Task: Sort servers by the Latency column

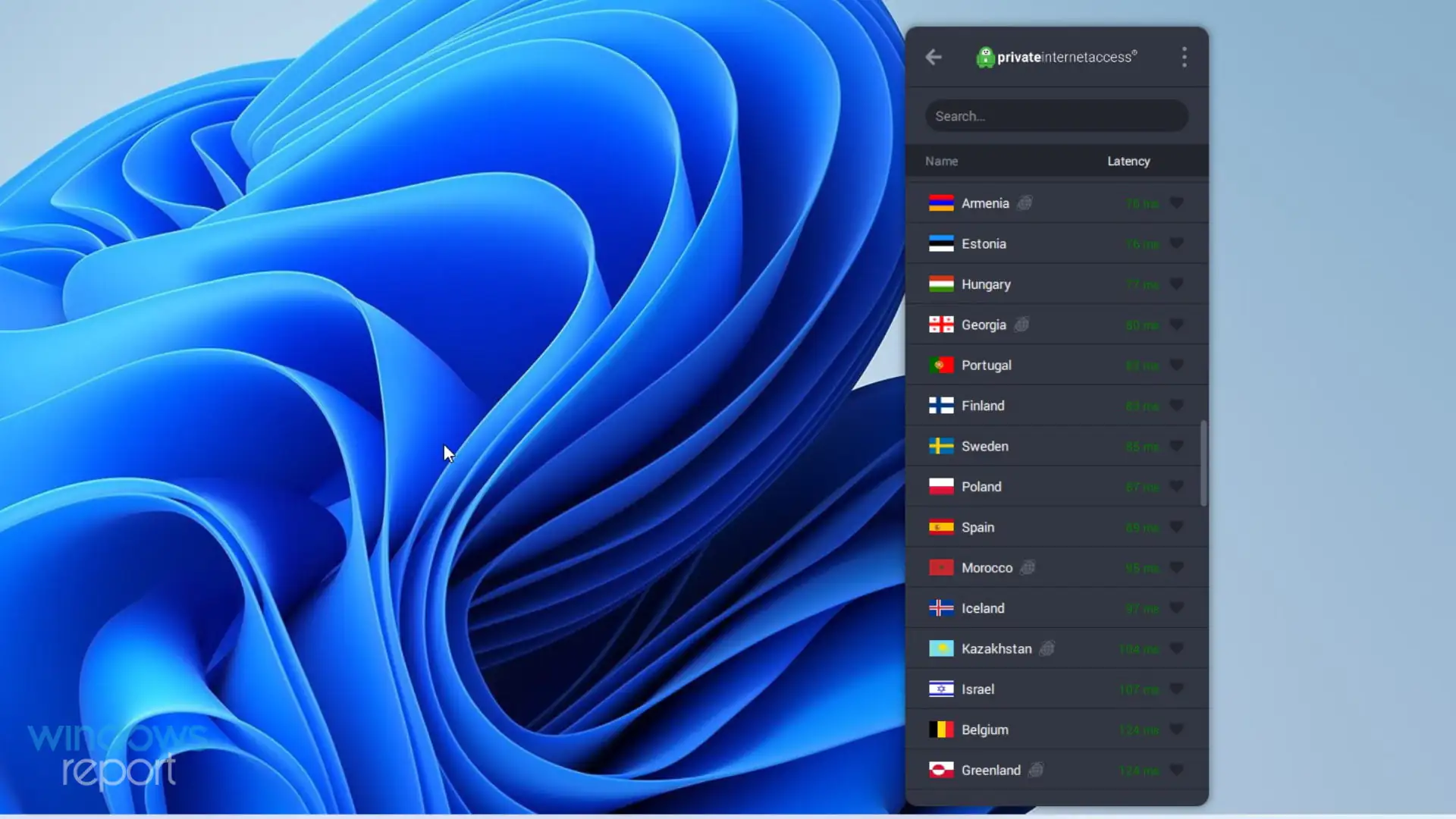Action: click(x=1128, y=161)
